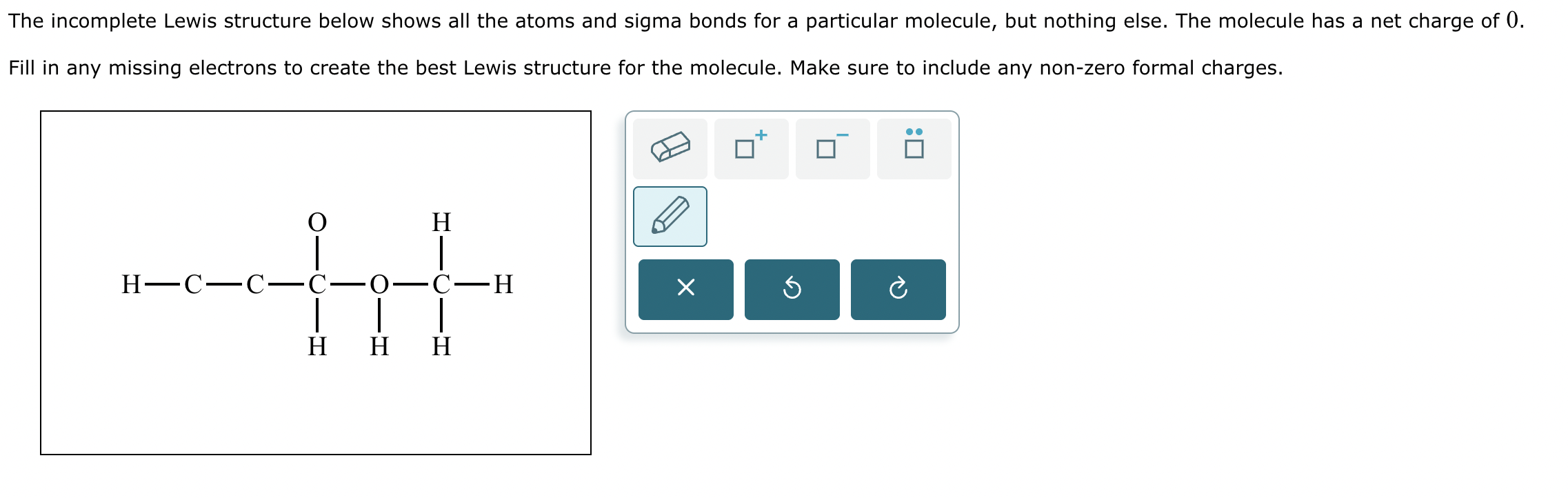The image size is (1568, 498).
Task: Click the second carbon from the left
Action: pos(254,284)
